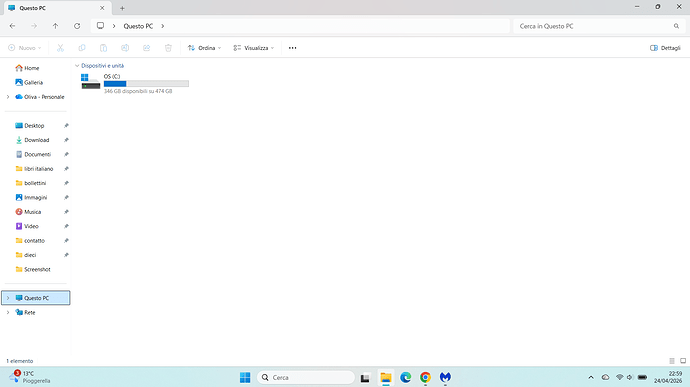Screen dimensions: 690x387
Task: Open Google Chrome from taskbar
Action: [425, 377]
